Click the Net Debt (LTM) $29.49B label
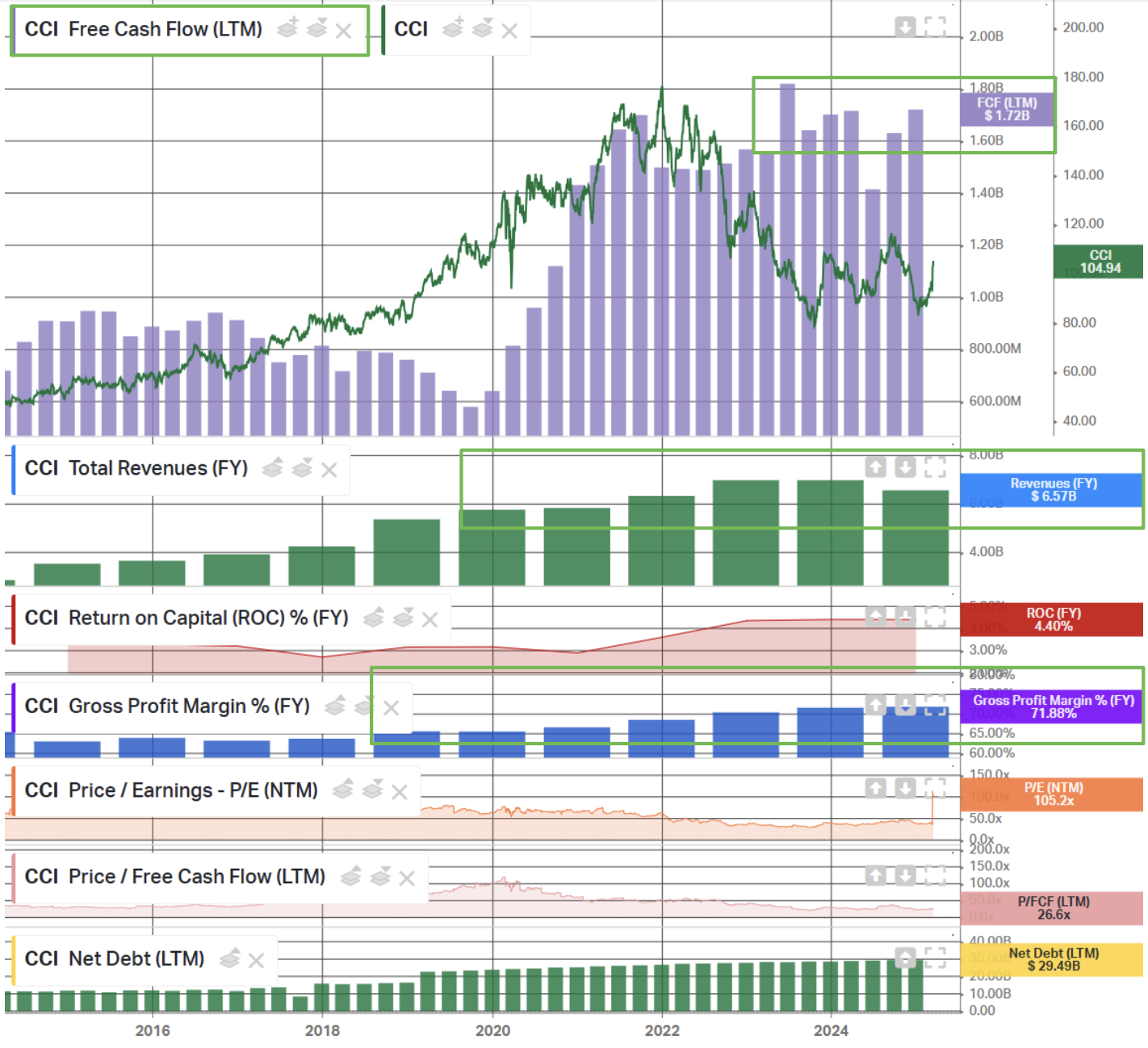This screenshot has height=1048, width=1148. point(1052,960)
